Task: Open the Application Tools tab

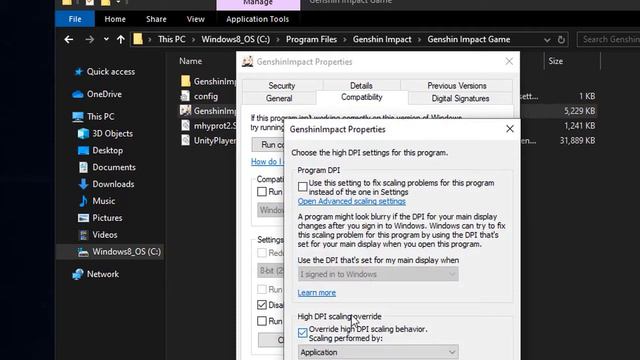Action: coord(257,19)
